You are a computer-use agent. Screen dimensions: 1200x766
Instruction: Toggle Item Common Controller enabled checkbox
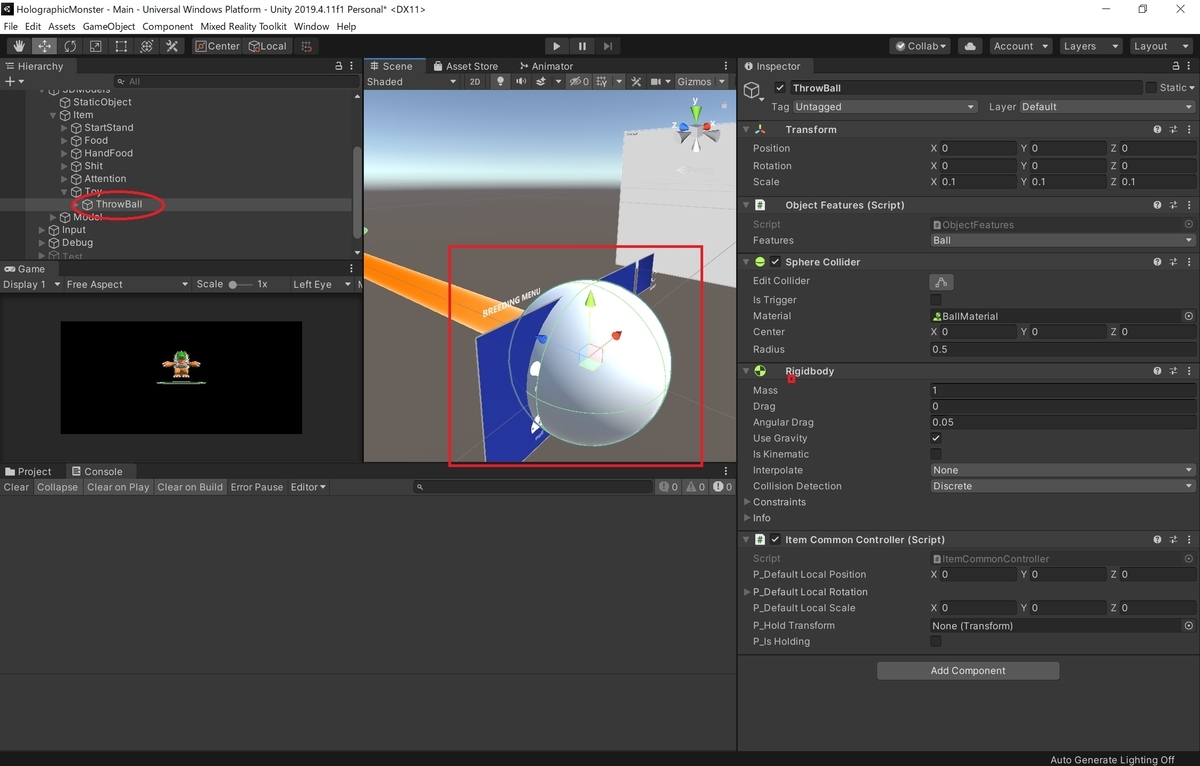point(775,540)
